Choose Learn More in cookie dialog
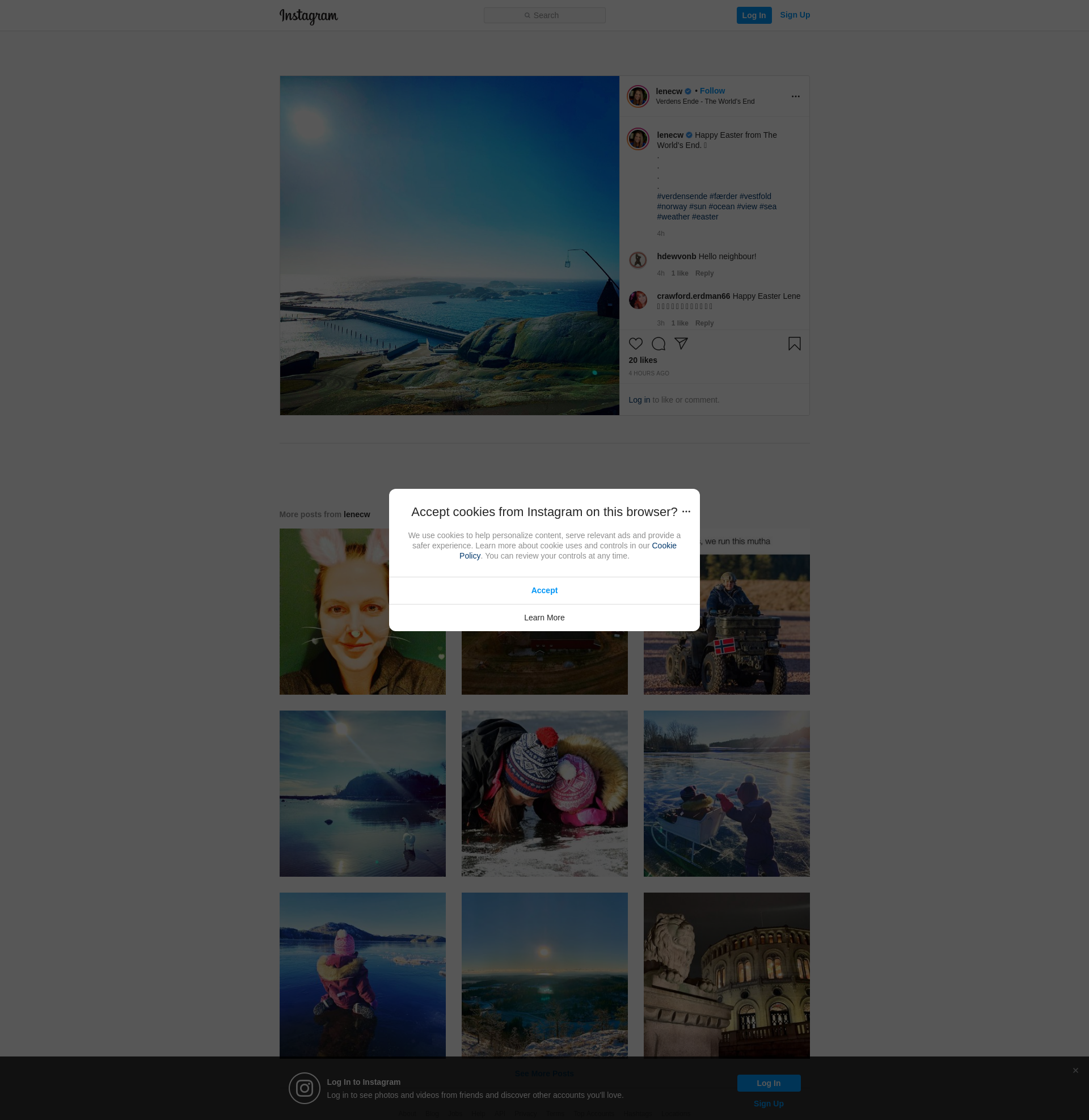 coord(544,618)
